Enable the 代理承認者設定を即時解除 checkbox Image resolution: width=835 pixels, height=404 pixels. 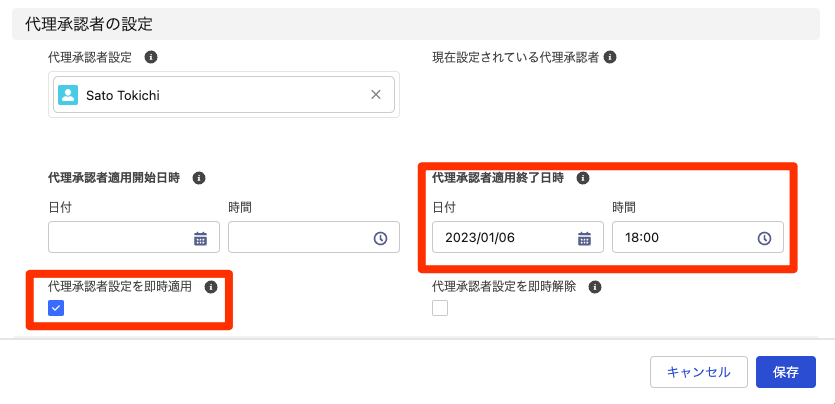(440, 308)
